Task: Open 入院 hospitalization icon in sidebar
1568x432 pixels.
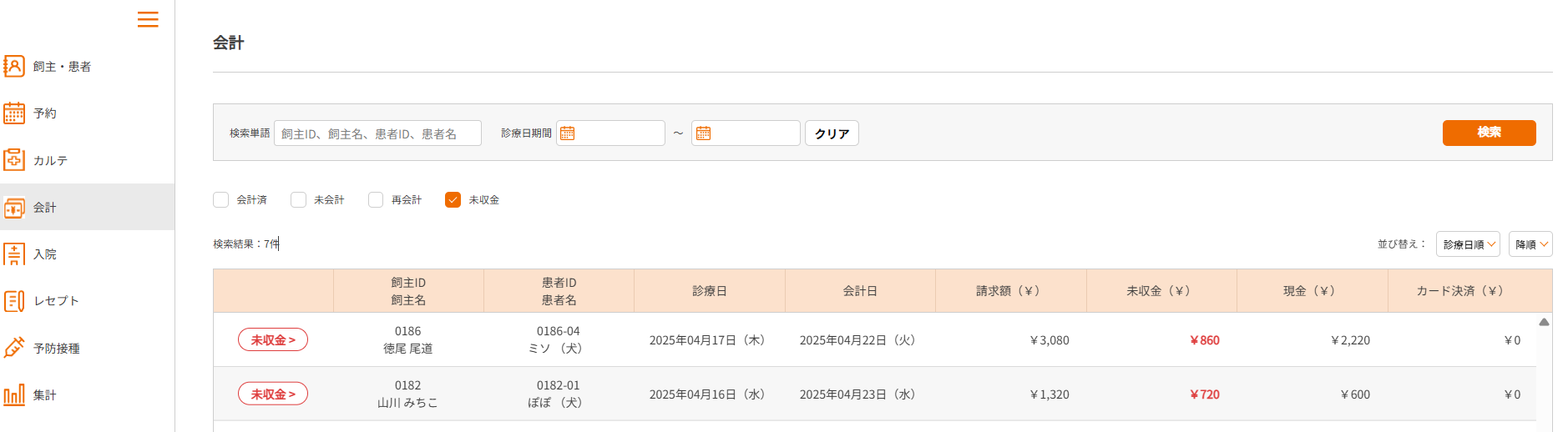Action: pos(14,254)
